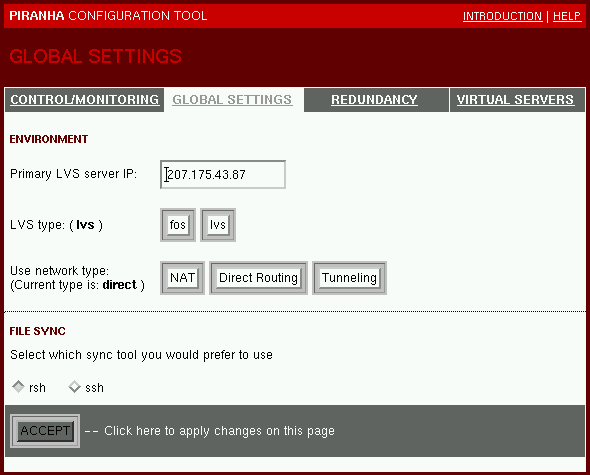
Task: Select ssh sync tool radio button
Action: tap(75, 387)
